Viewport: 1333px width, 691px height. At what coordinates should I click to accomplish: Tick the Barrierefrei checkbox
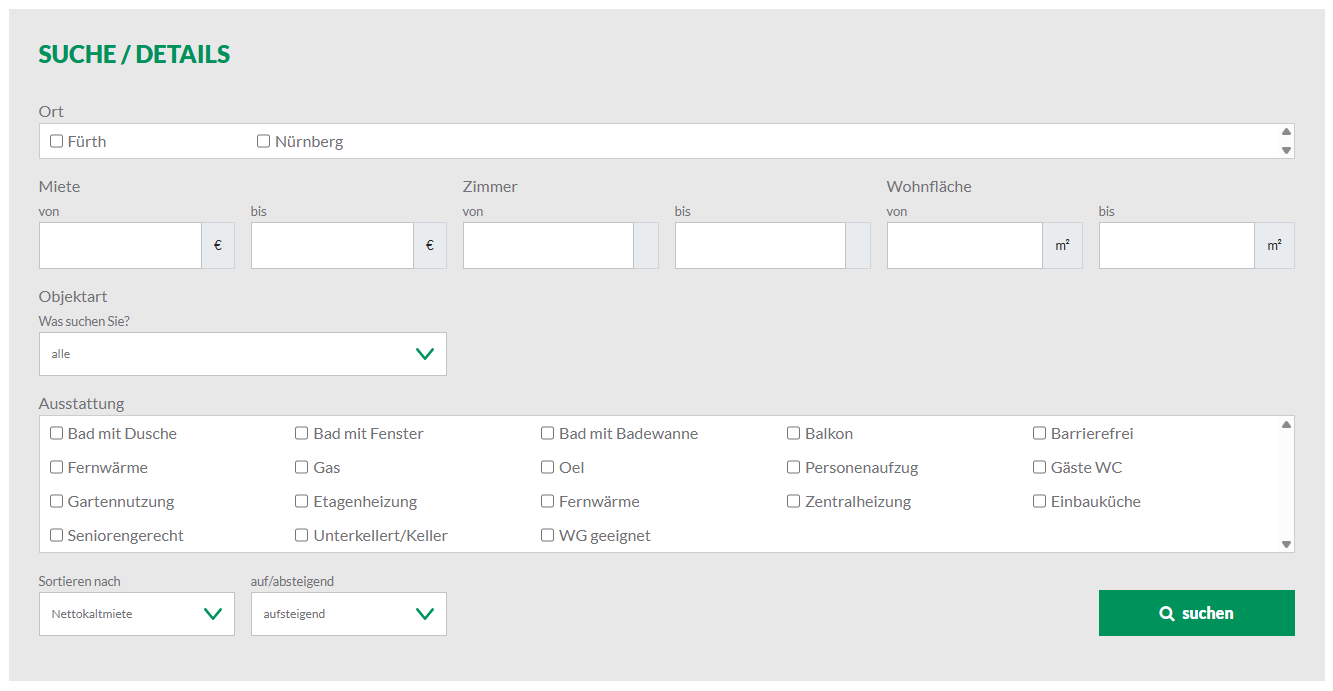tap(1040, 433)
